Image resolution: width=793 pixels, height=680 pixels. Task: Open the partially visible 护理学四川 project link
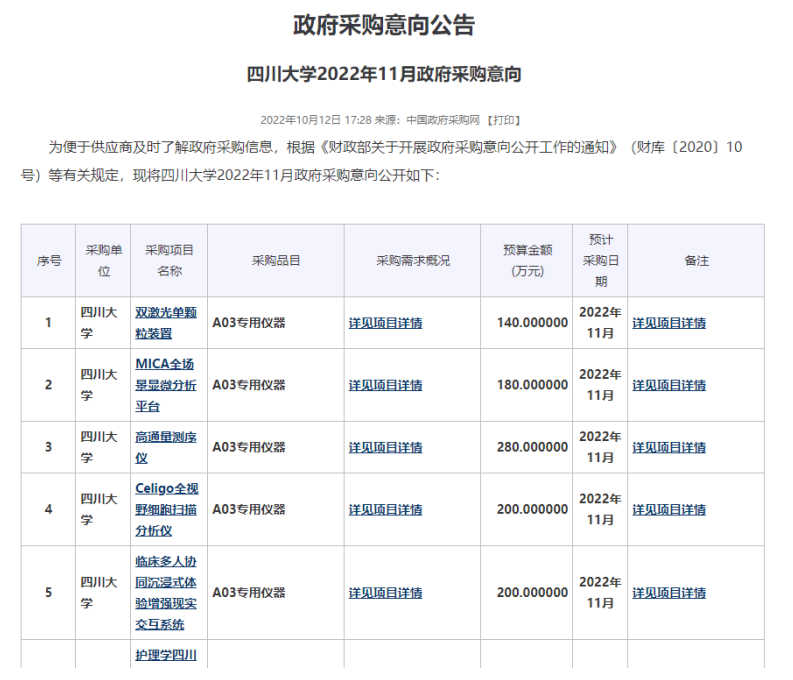point(166,655)
